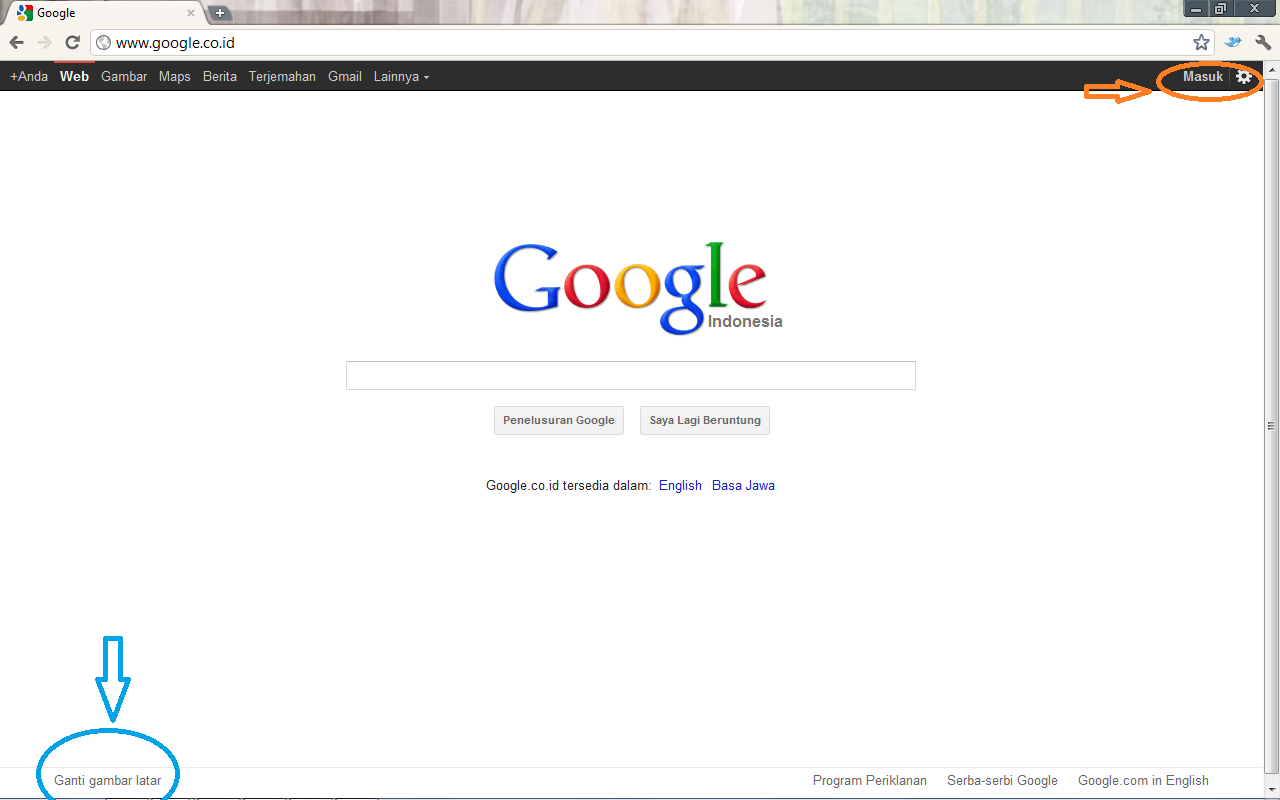The height and width of the screenshot is (800, 1280).
Task: Open Terjemahan translate link
Action: click(x=282, y=76)
